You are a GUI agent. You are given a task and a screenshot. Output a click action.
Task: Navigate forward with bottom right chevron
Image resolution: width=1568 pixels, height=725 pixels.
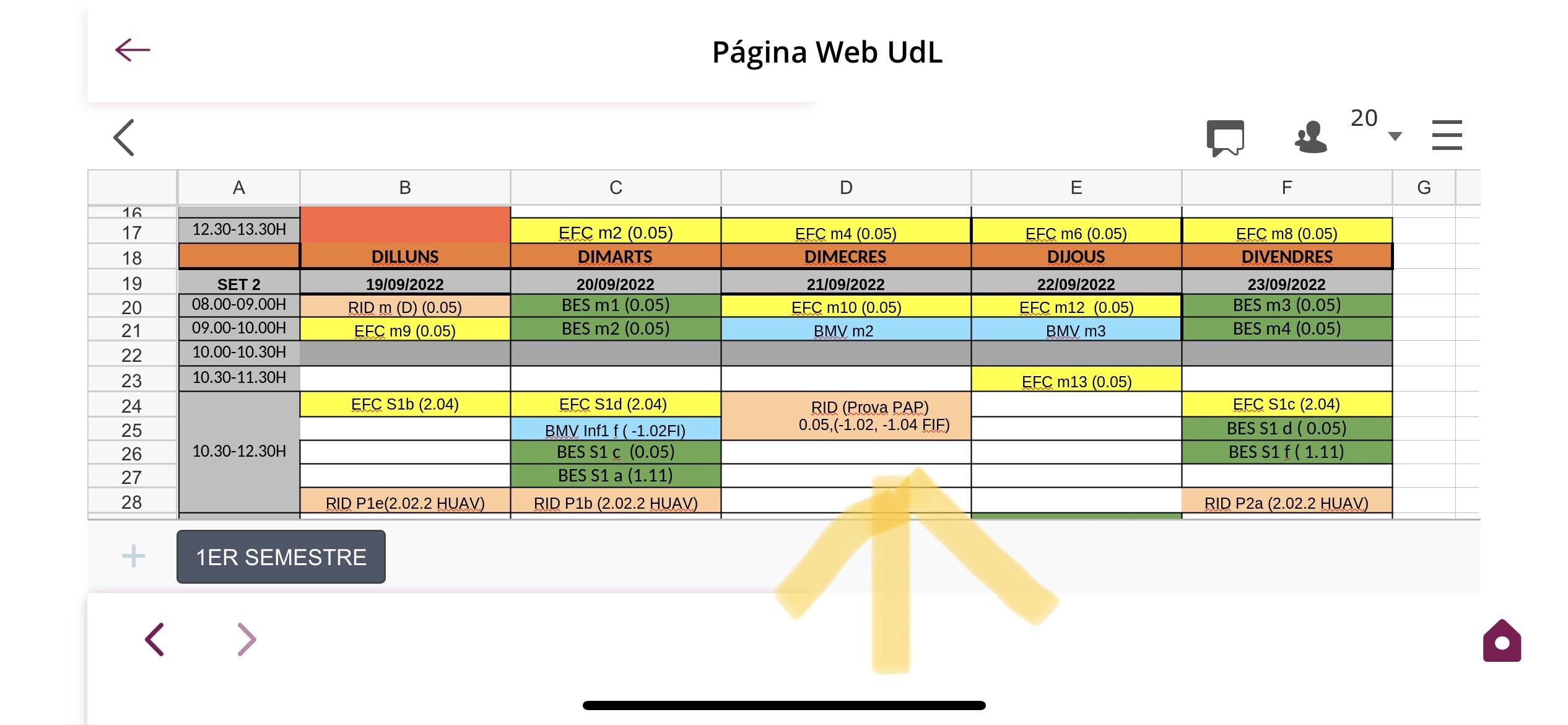[246, 639]
